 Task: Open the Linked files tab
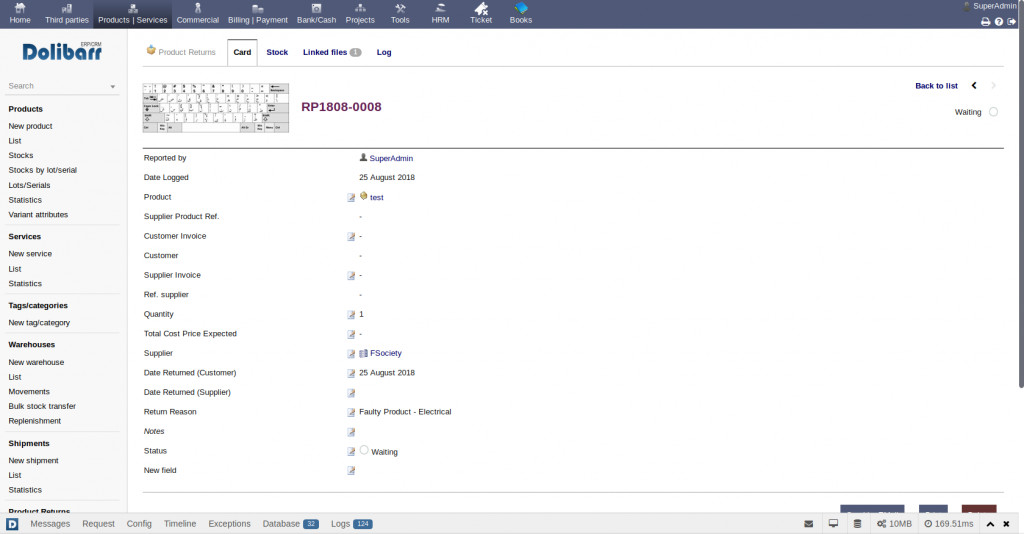click(x=332, y=52)
